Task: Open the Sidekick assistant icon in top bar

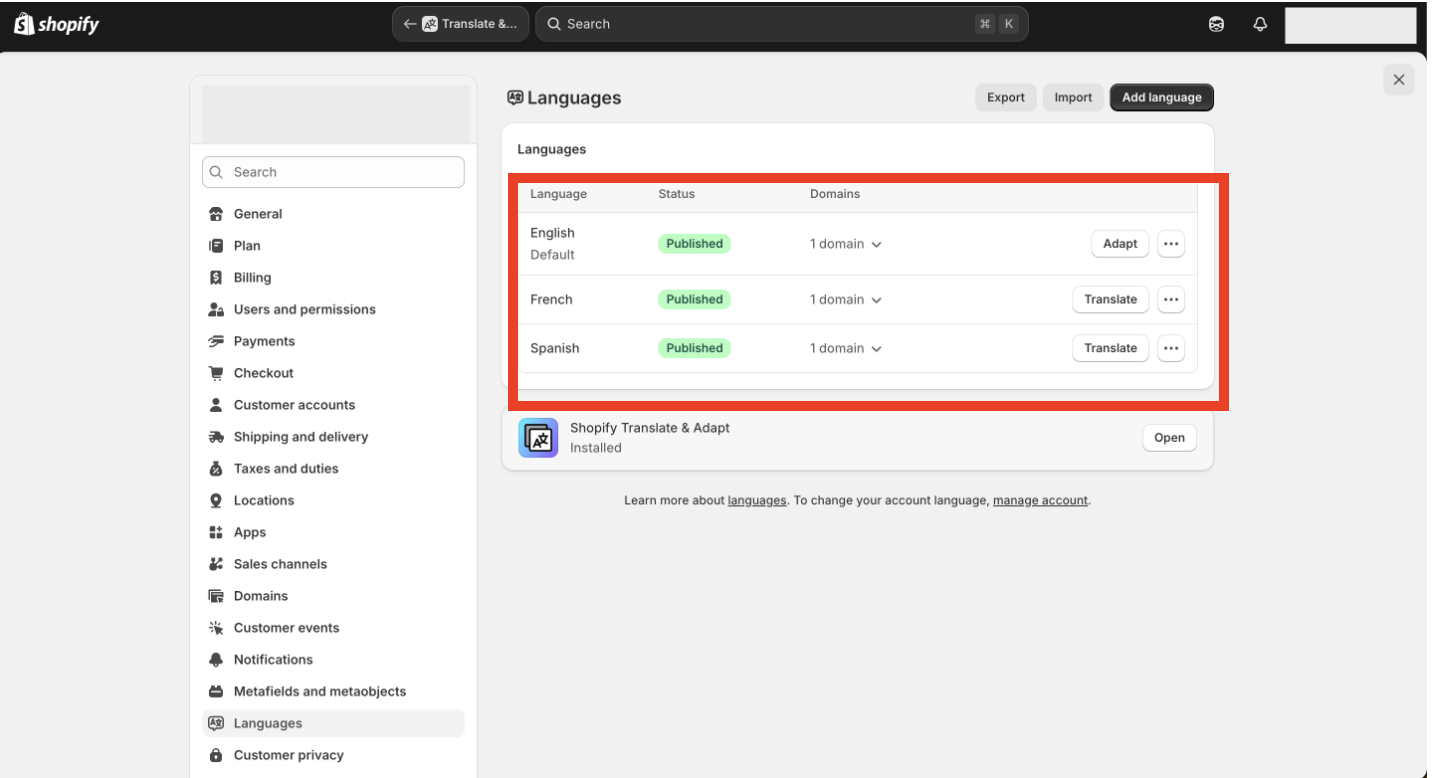Action: tap(1217, 25)
